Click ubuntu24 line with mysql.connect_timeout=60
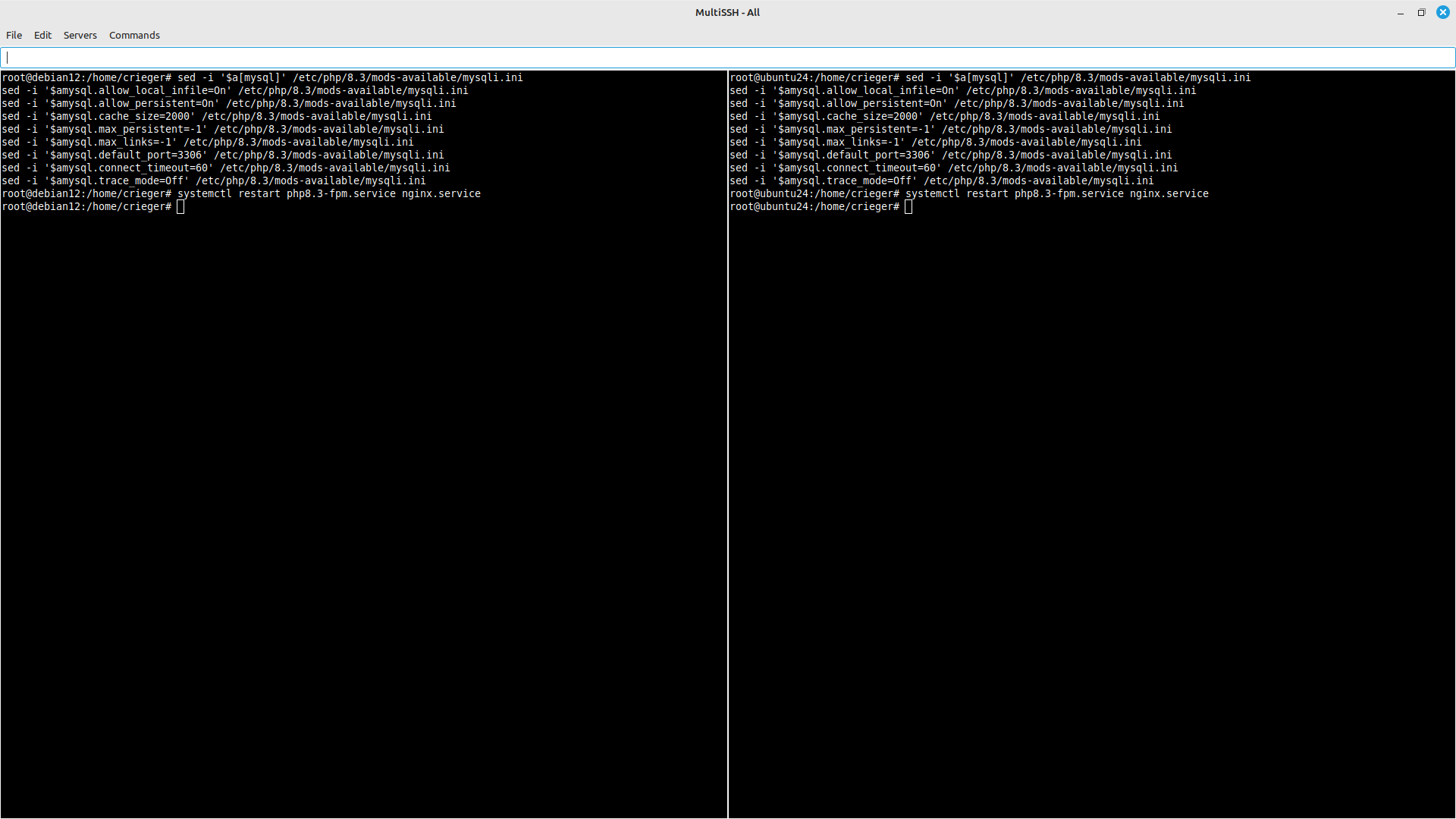The height and width of the screenshot is (819, 1456). pyautogui.click(x=954, y=168)
